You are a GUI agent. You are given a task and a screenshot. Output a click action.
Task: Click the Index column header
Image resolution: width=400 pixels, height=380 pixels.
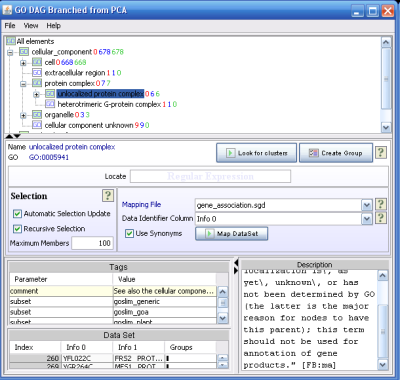35,347
